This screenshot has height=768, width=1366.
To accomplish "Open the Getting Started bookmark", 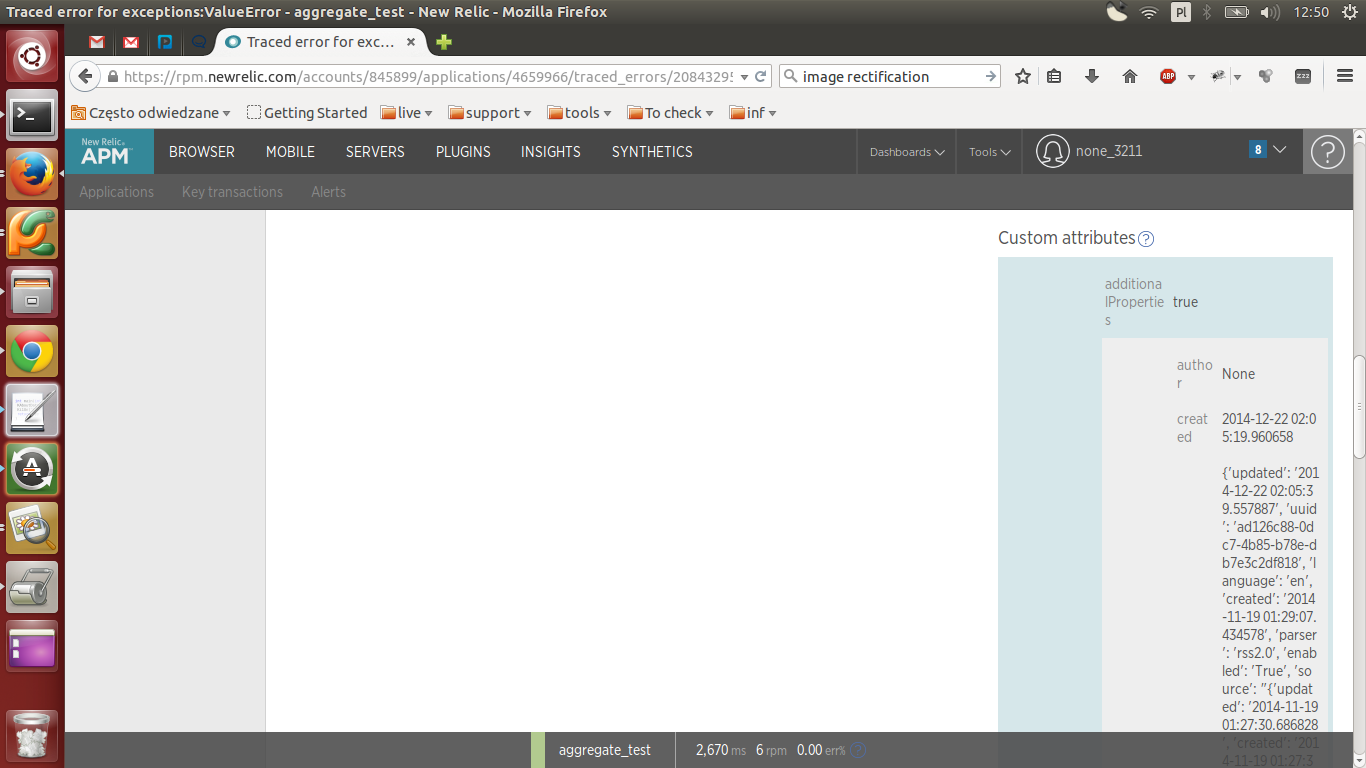I will 307,113.
